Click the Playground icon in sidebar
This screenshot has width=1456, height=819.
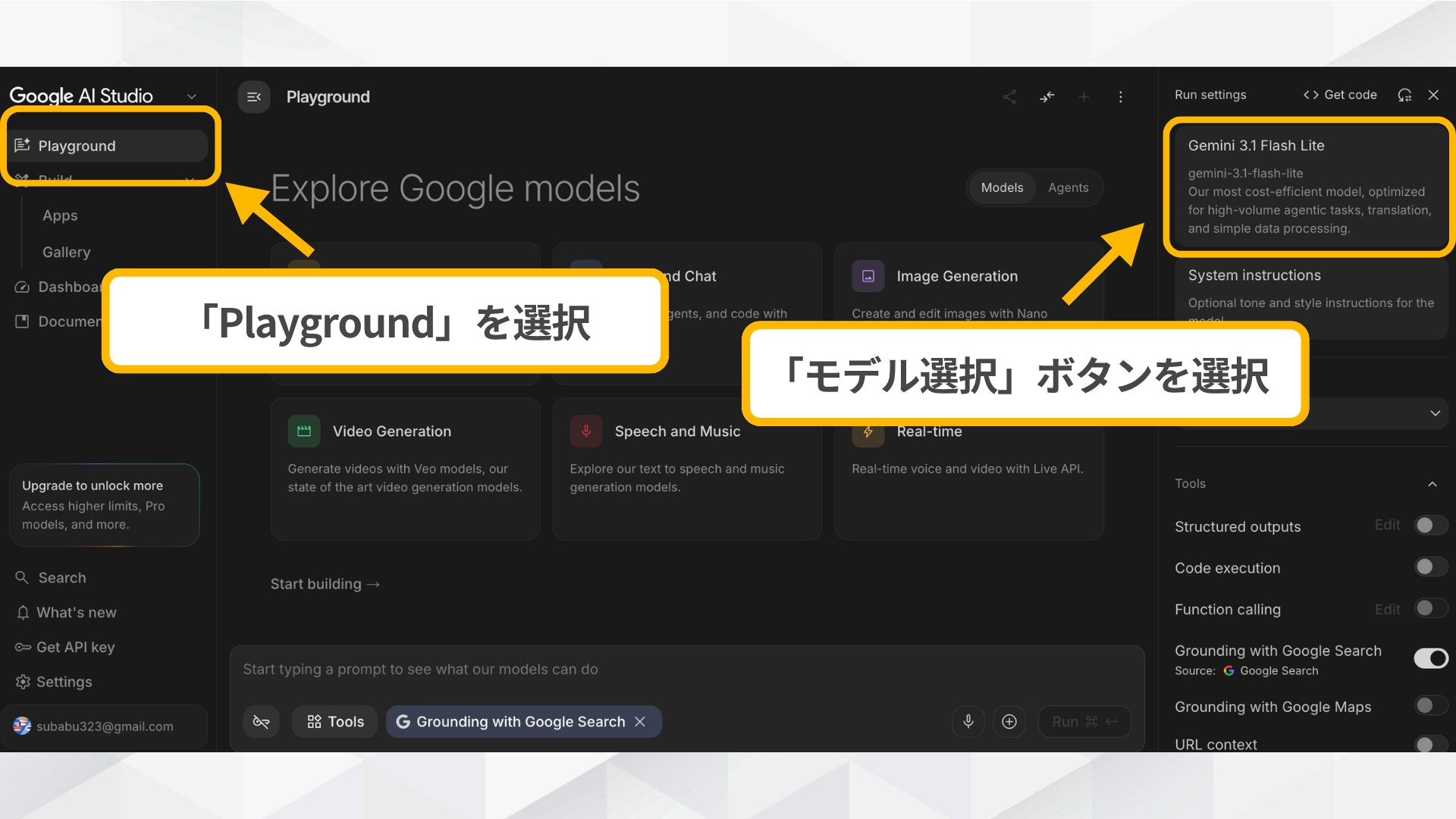tap(22, 145)
